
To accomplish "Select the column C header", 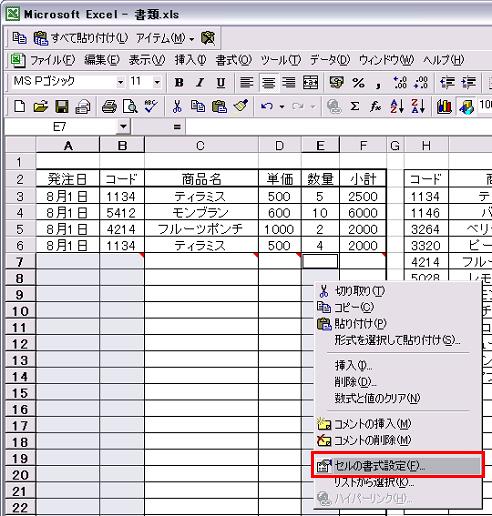I will (x=201, y=145).
